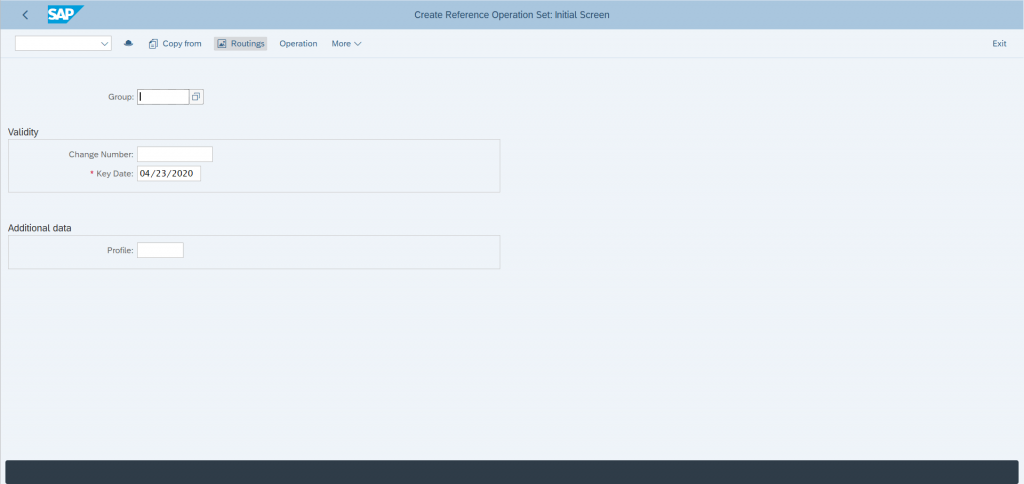Open the command field dropdown
This screenshot has width=1024, height=484.
tap(104, 44)
